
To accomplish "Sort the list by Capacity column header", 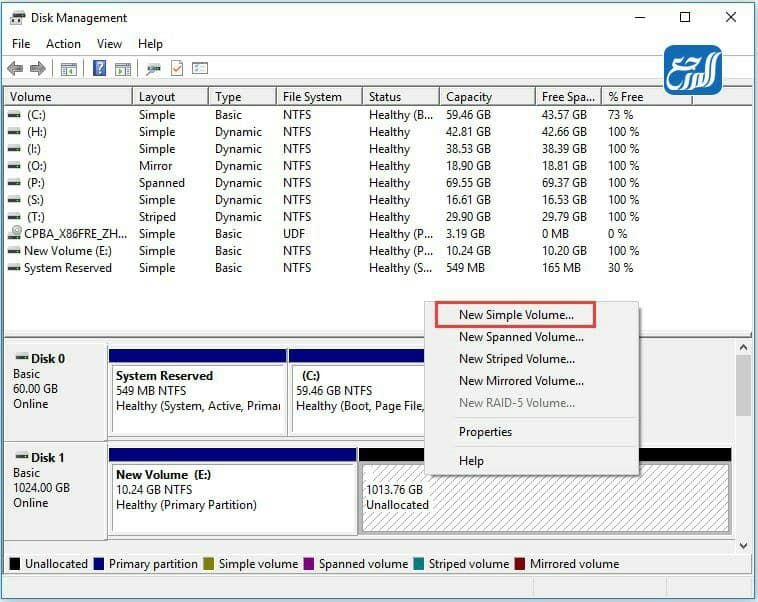I will point(469,97).
